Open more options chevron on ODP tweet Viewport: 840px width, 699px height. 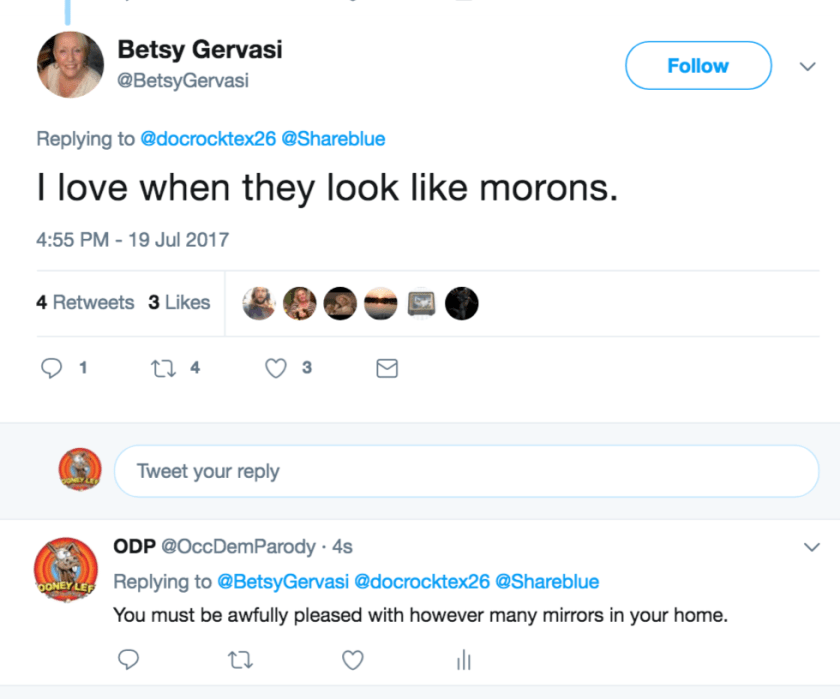(x=811, y=547)
